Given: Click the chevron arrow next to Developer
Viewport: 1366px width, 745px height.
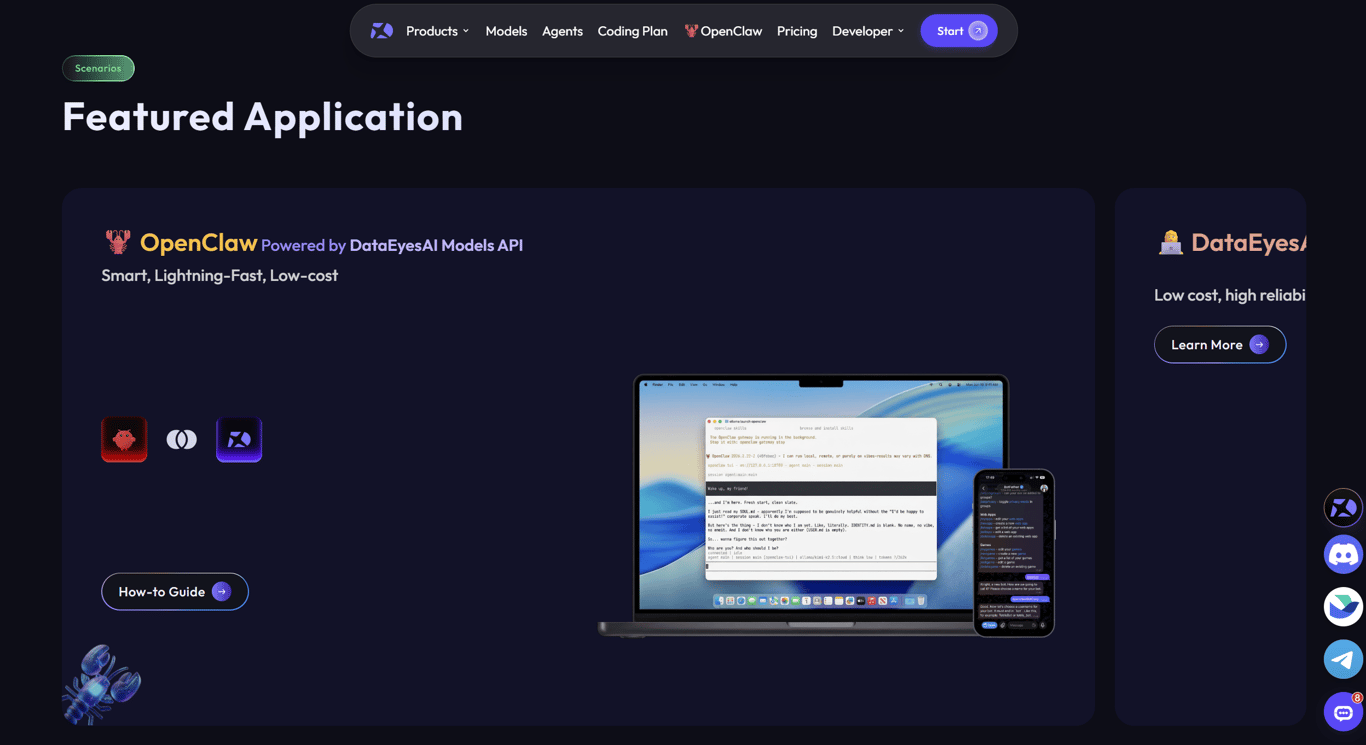Looking at the screenshot, I should tap(901, 31).
